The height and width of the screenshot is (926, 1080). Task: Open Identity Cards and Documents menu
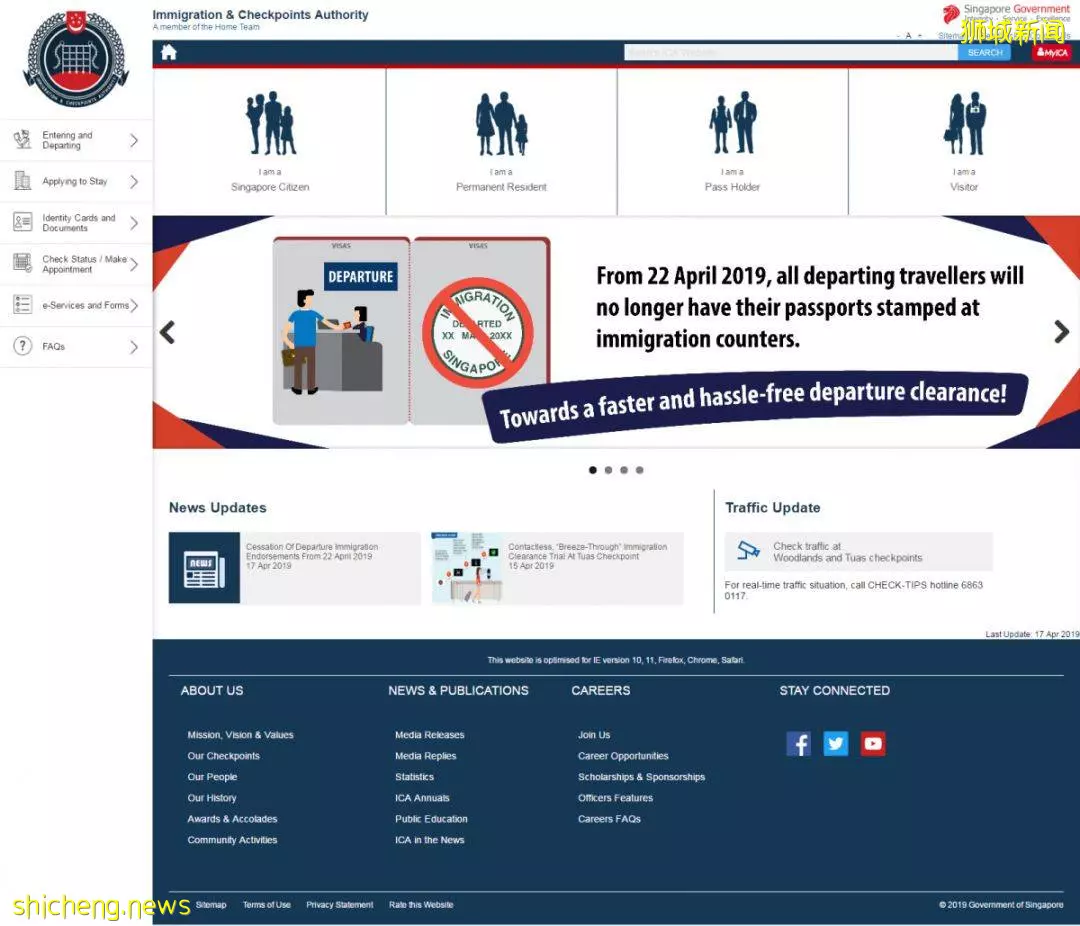76,223
